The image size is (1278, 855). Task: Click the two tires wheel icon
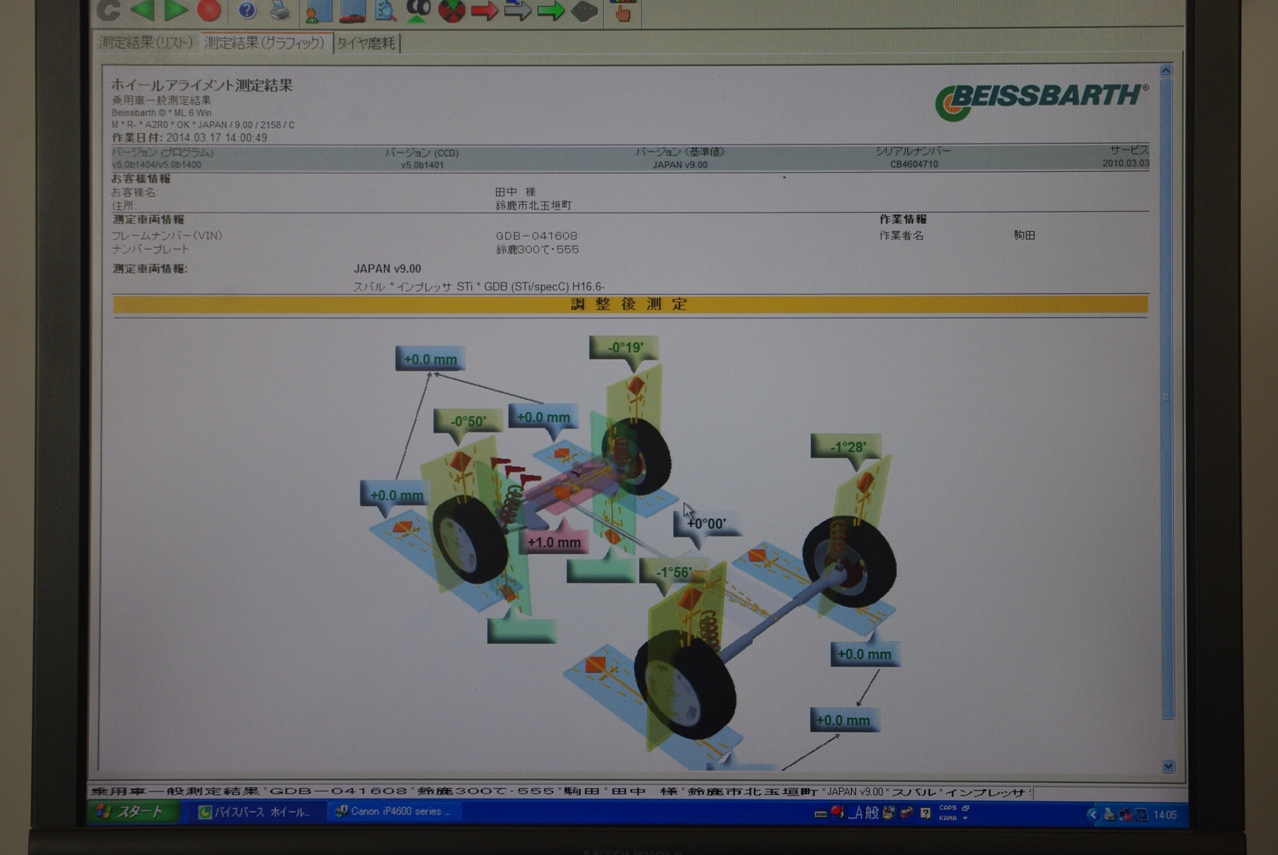[x=418, y=10]
